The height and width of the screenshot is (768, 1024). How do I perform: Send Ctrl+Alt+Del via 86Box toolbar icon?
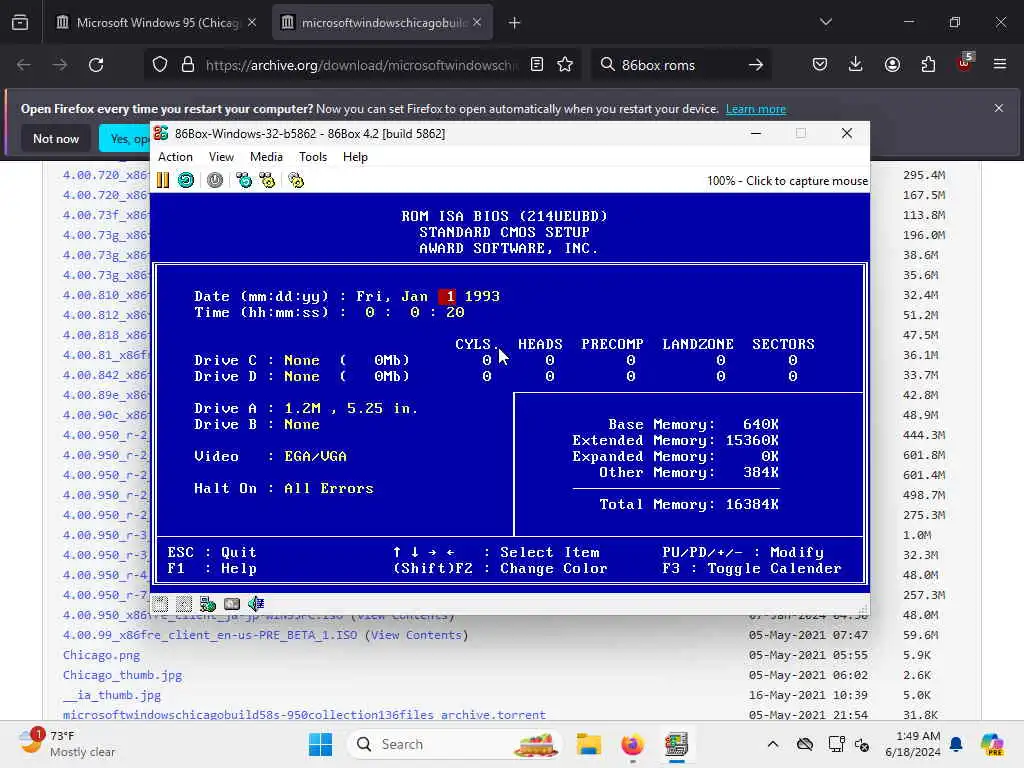[244, 180]
